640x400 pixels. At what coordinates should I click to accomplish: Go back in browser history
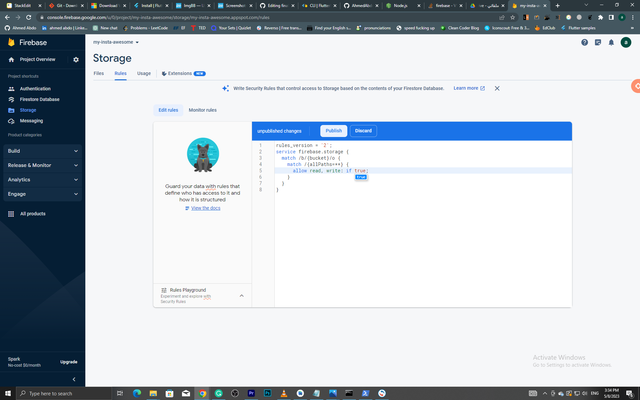click(7, 18)
